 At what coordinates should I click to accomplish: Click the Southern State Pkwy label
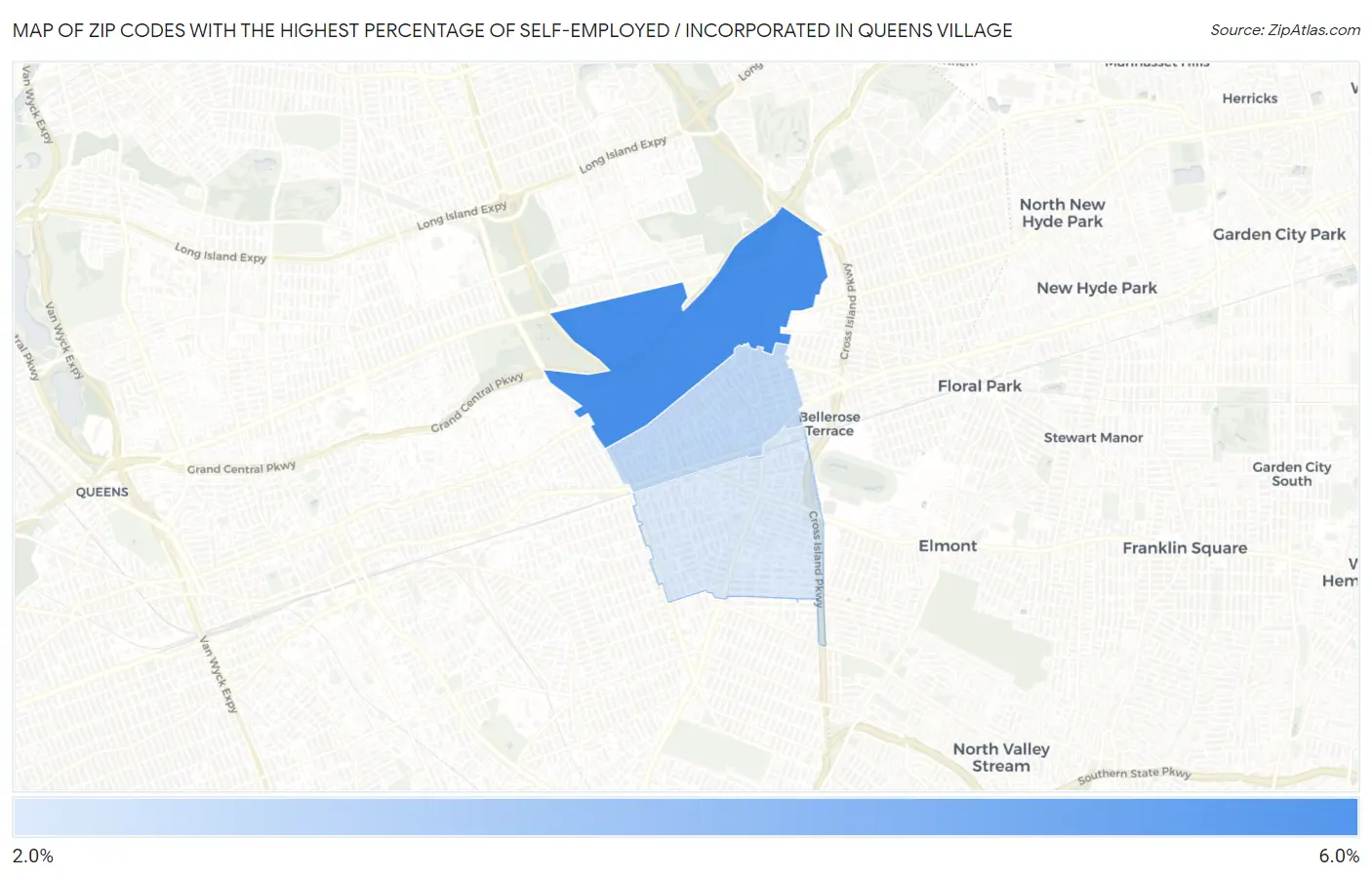[1134, 775]
